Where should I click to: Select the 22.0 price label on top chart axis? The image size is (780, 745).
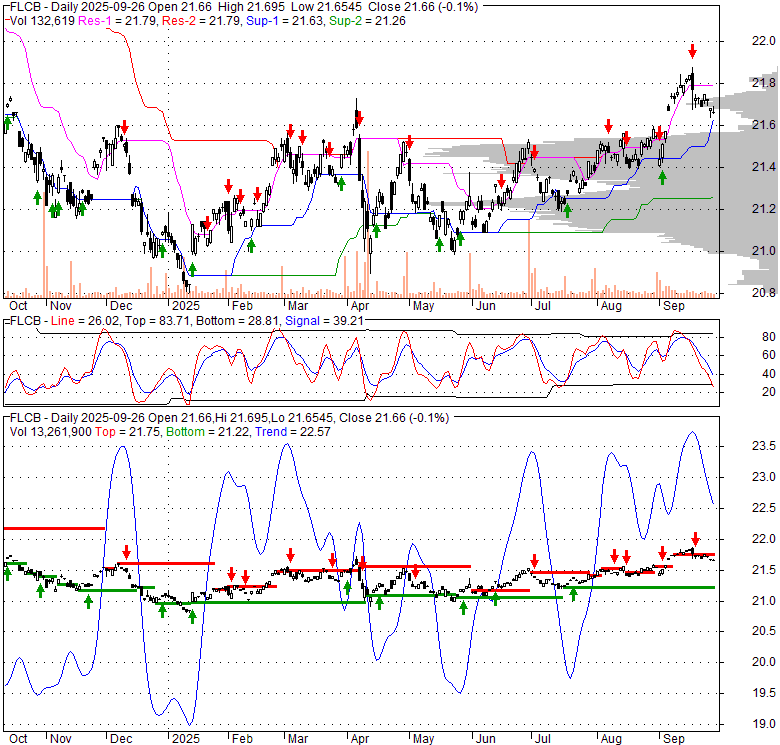(x=763, y=41)
